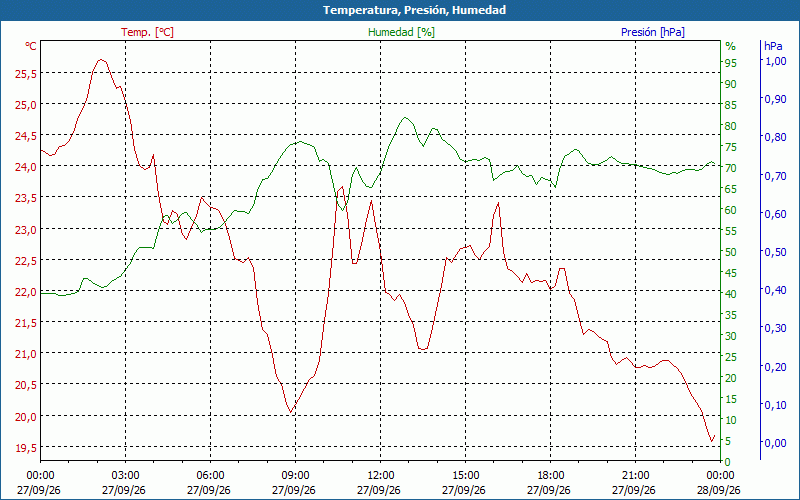Click the 25 humidity axis value

click(x=731, y=357)
